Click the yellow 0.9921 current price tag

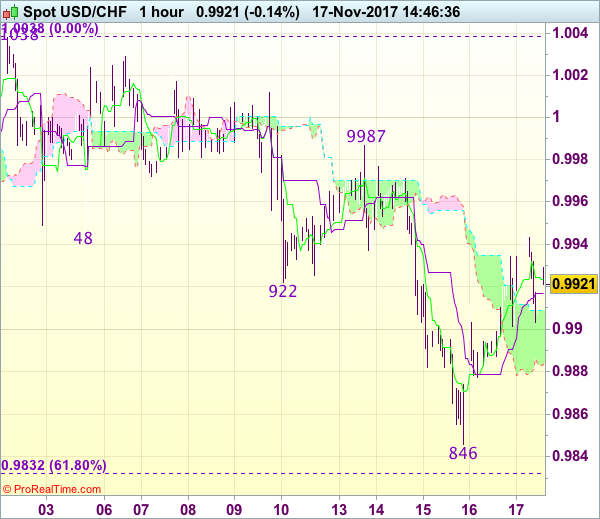point(574,284)
